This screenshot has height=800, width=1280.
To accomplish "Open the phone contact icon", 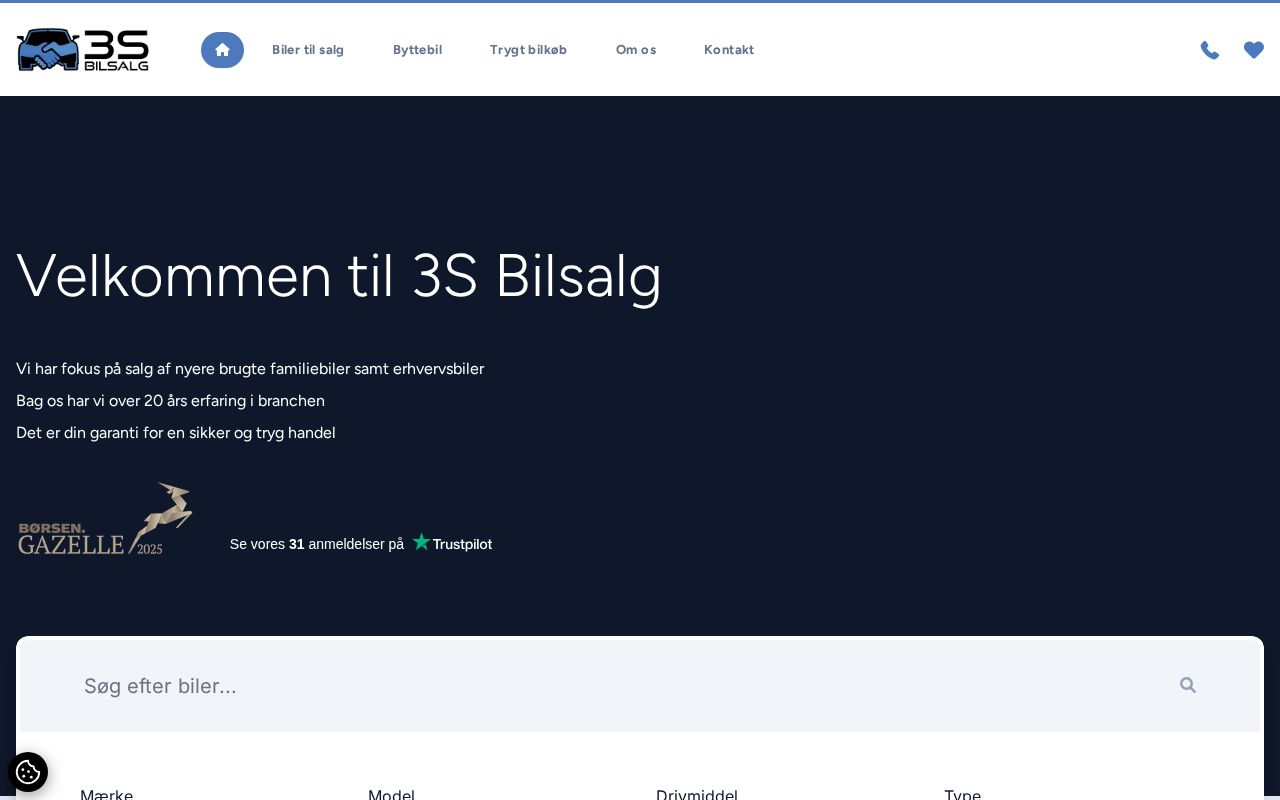I will [1210, 50].
